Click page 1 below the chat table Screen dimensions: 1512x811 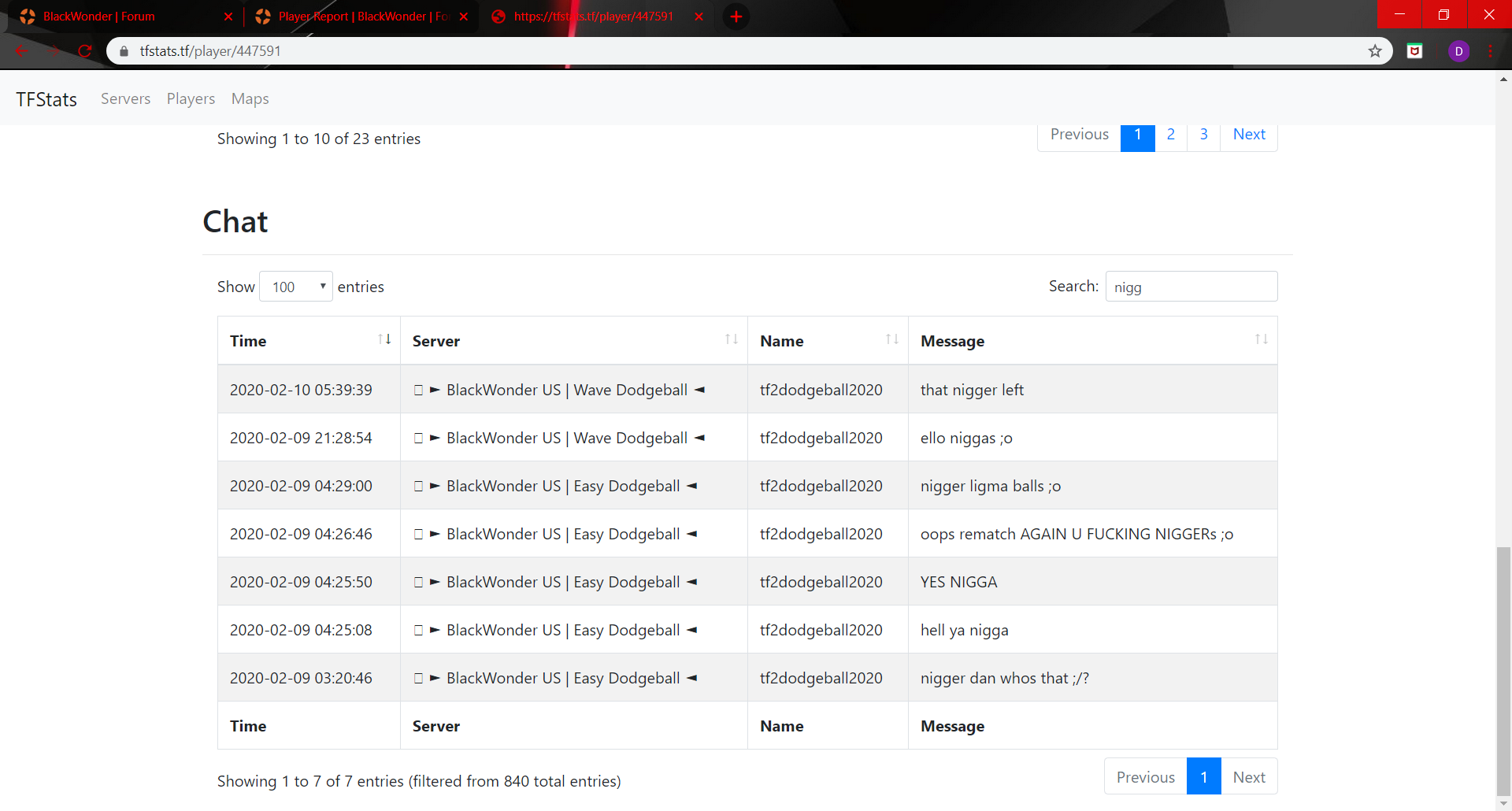pos(1204,777)
